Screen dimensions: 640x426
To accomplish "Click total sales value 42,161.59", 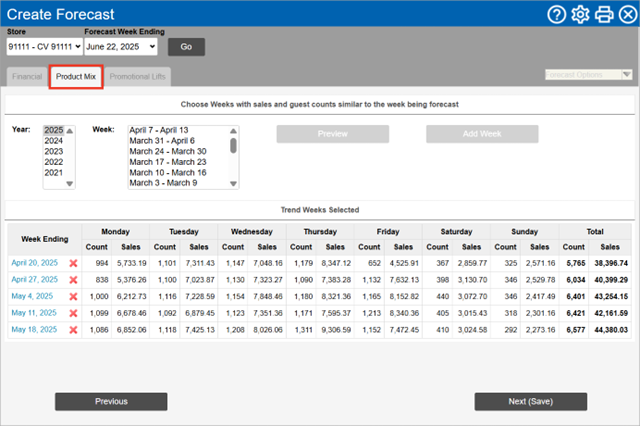I will (x=611, y=313).
